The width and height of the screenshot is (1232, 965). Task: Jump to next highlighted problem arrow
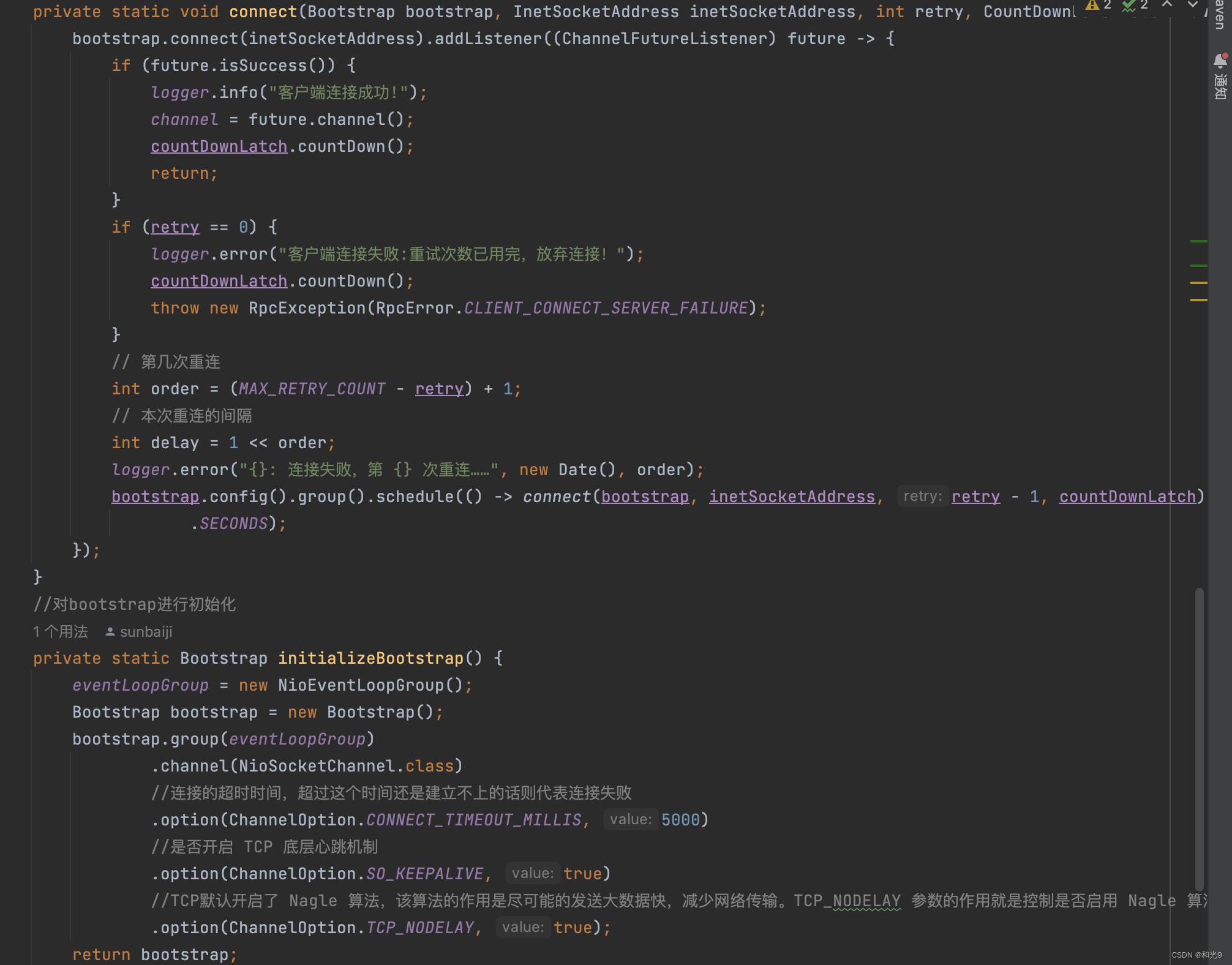coord(1192,4)
